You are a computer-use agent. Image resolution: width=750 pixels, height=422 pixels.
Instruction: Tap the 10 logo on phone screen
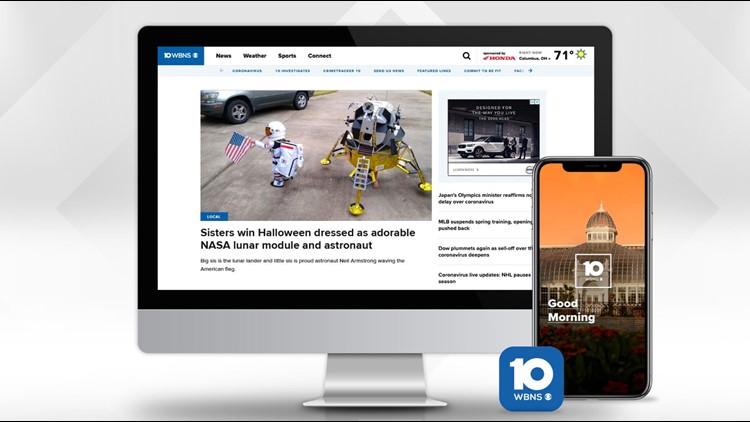(592, 271)
